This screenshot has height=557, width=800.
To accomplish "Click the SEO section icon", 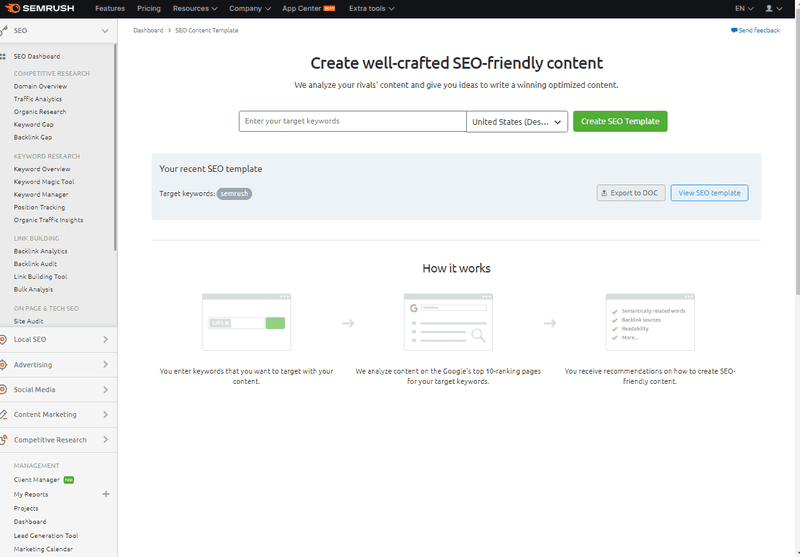I will (x=4, y=31).
